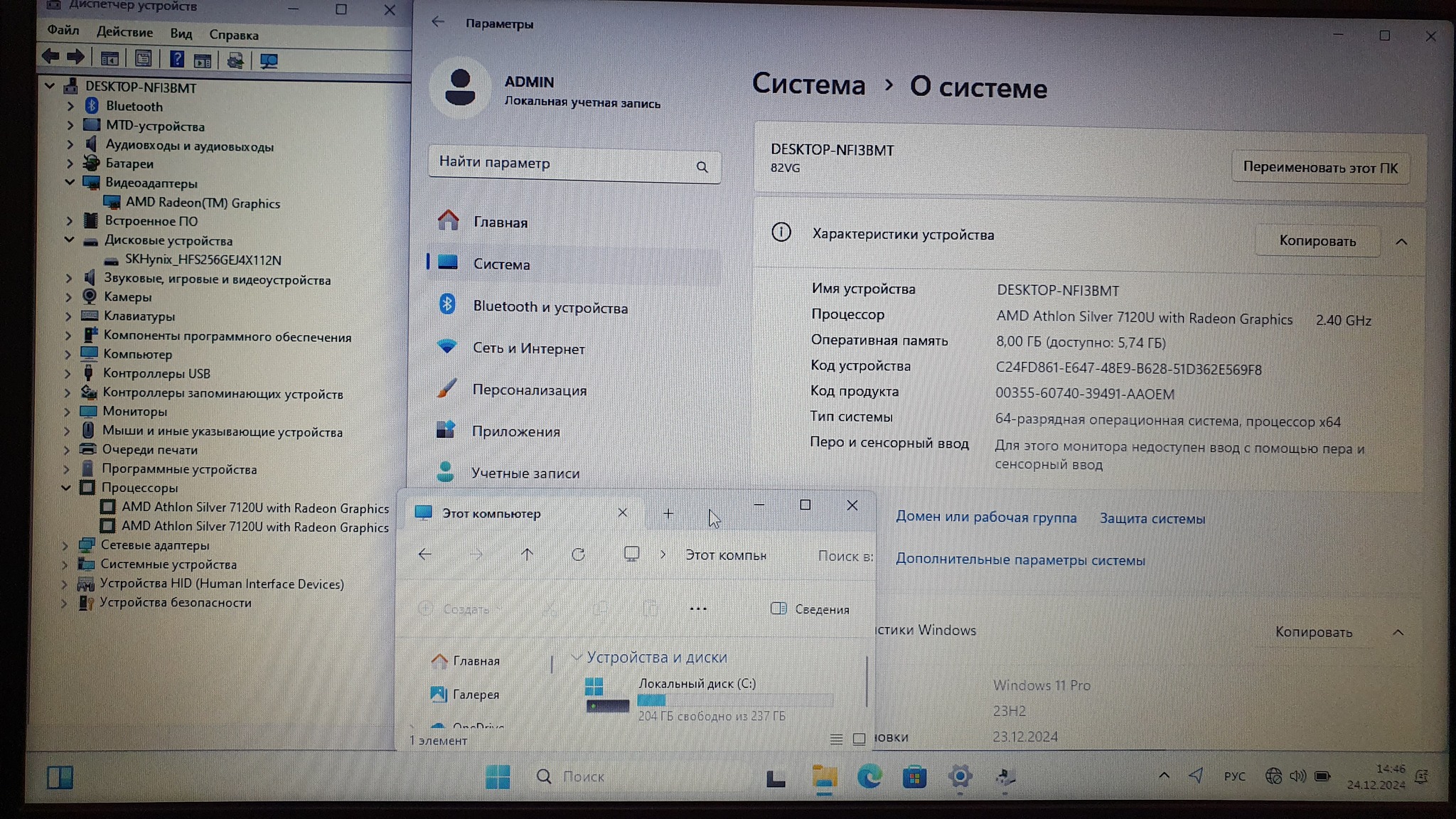Open Дополнительные параметры системы link
This screenshot has height=819, width=1456.
1019,560
